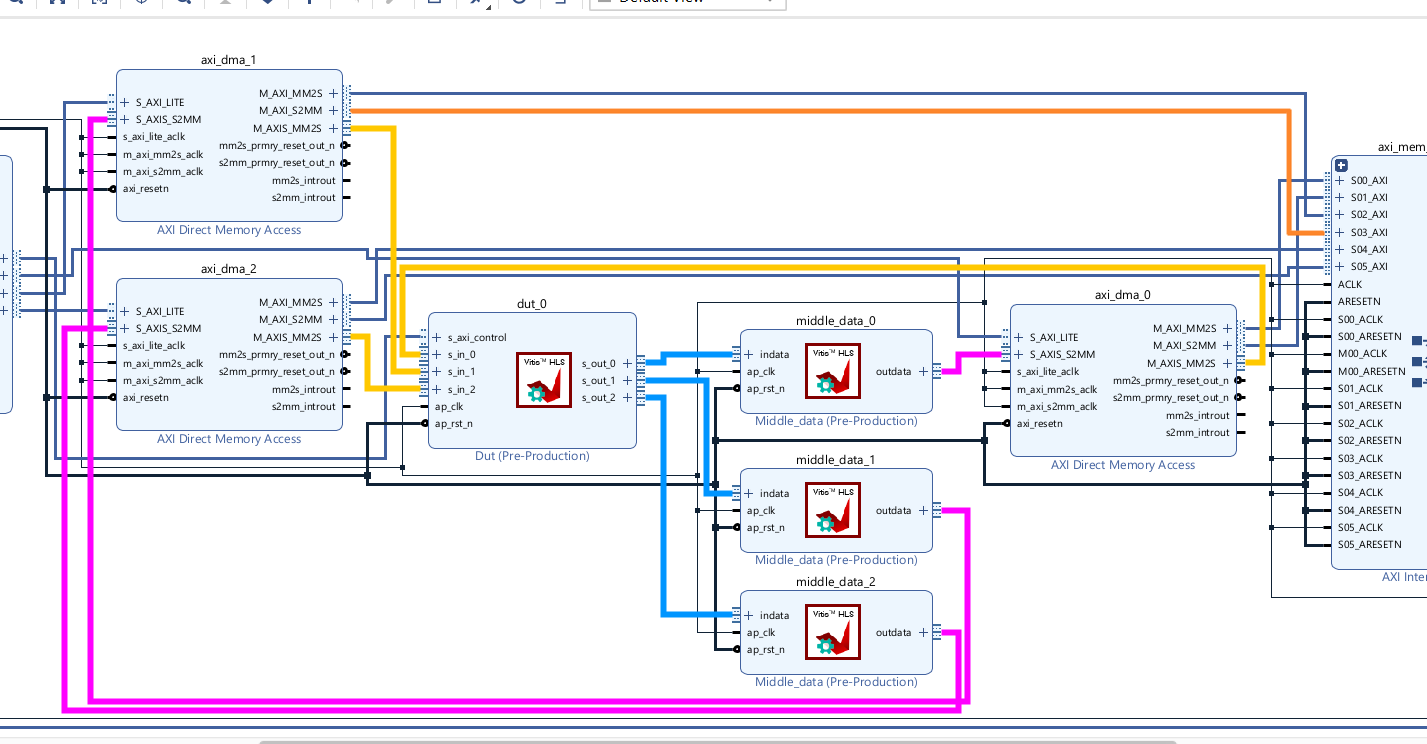This screenshot has width=1427, height=744.
Task: Click 'AXI Direct Memory Access' label under axi_dma_2
Action: [x=229, y=439]
